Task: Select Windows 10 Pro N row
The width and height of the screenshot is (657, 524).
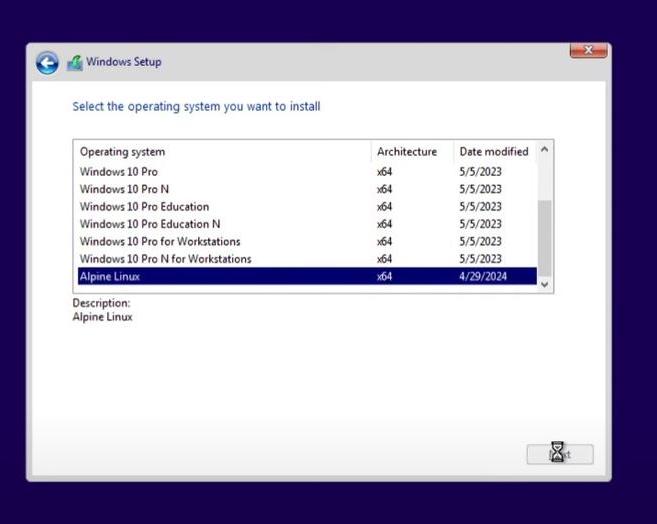Action: (307, 189)
